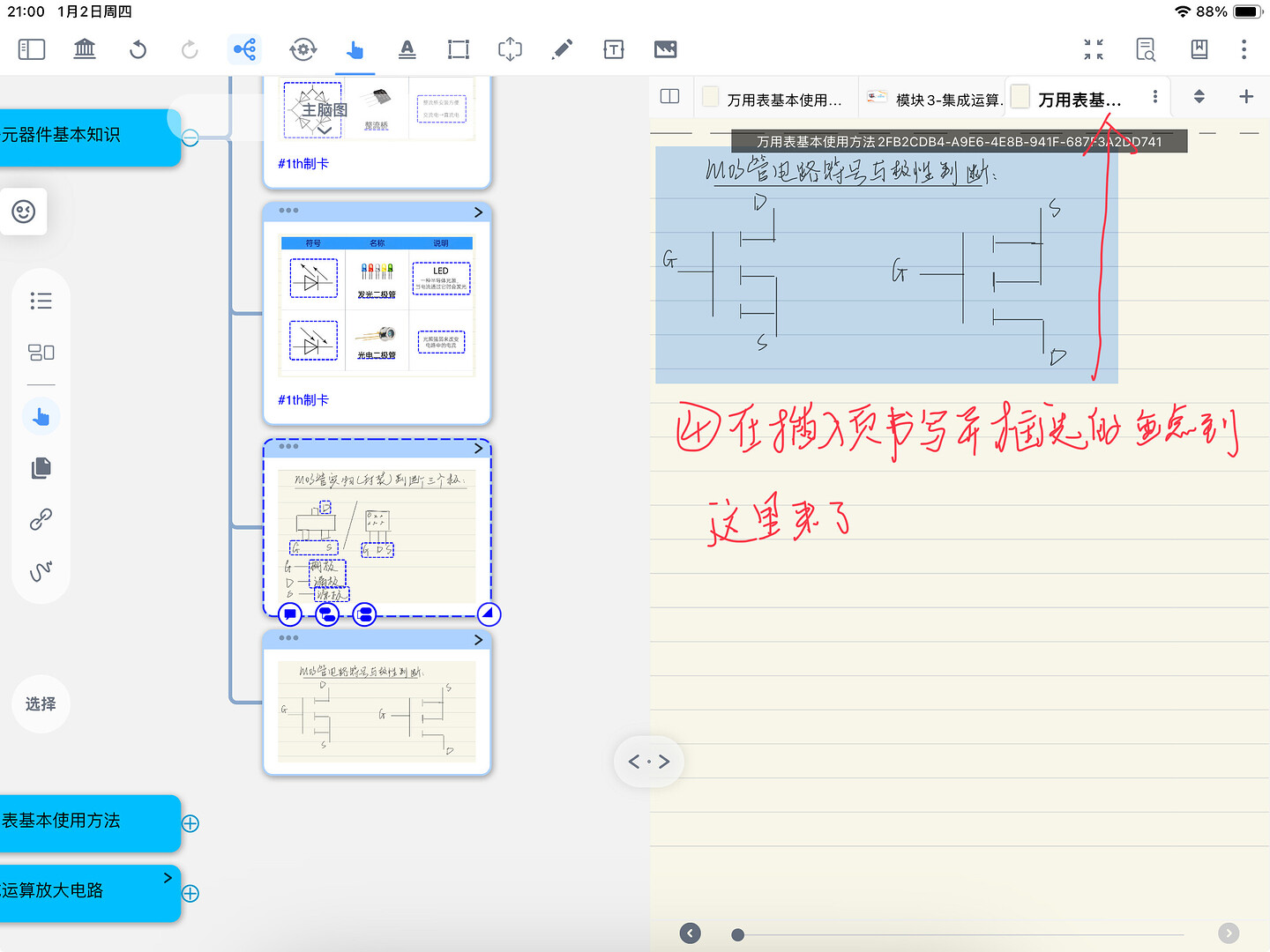
Task: Click the collapse arrows fullscreen icon
Action: [1094, 49]
